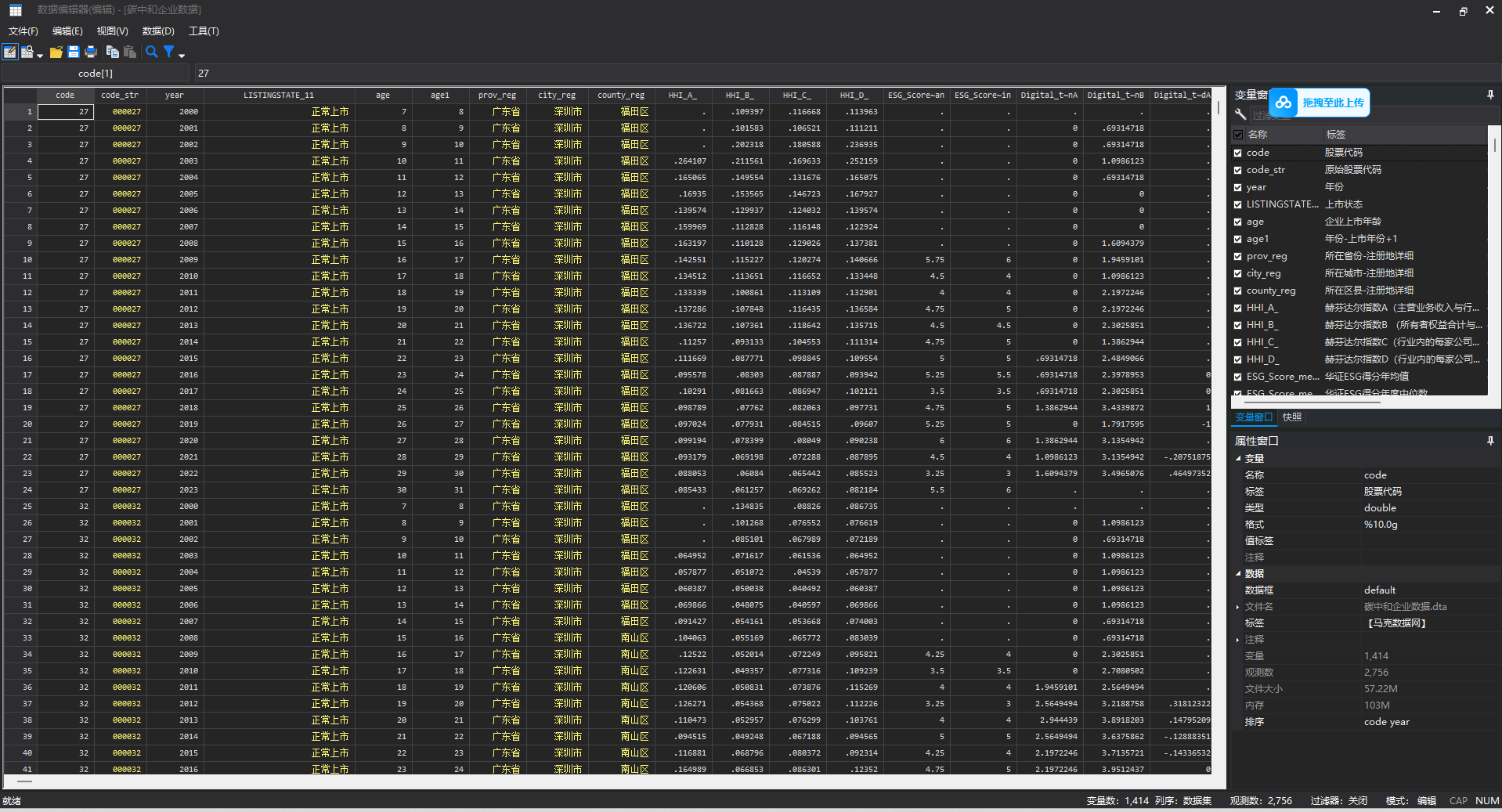Image resolution: width=1502 pixels, height=812 pixels.
Task: Save the dataset with floppy disk icon
Action: pyautogui.click(x=74, y=52)
